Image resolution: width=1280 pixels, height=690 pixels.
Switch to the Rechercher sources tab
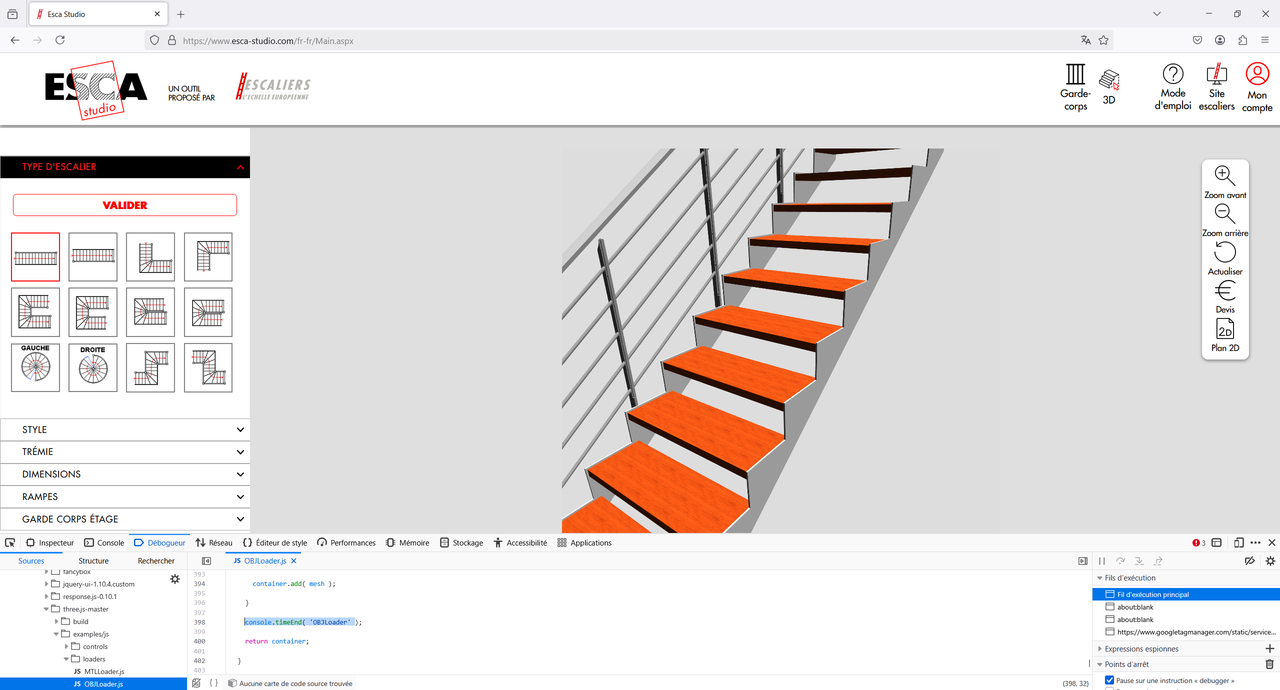pos(156,561)
